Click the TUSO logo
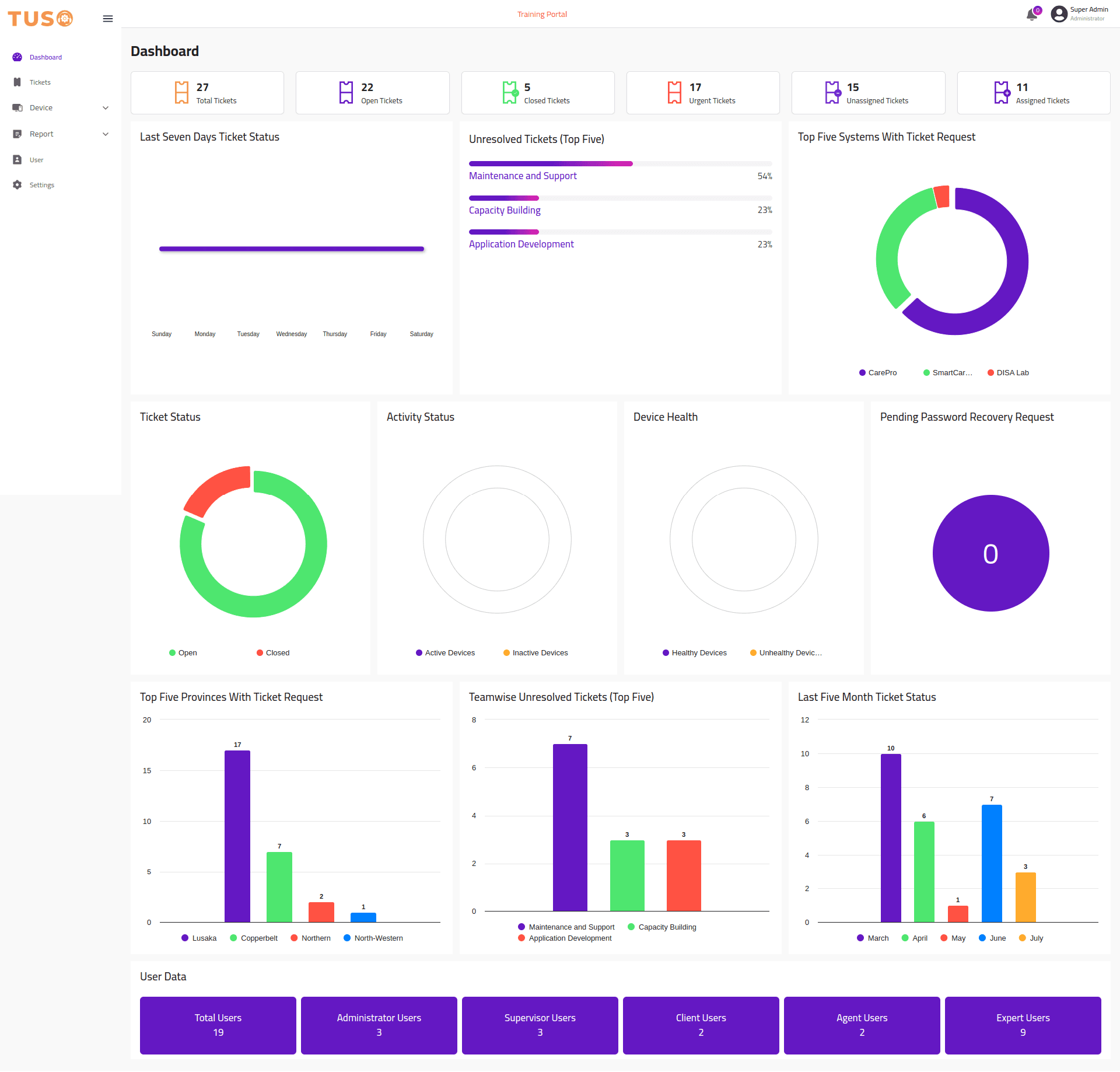Viewport: 1120px width, 1072px height. [x=40, y=19]
